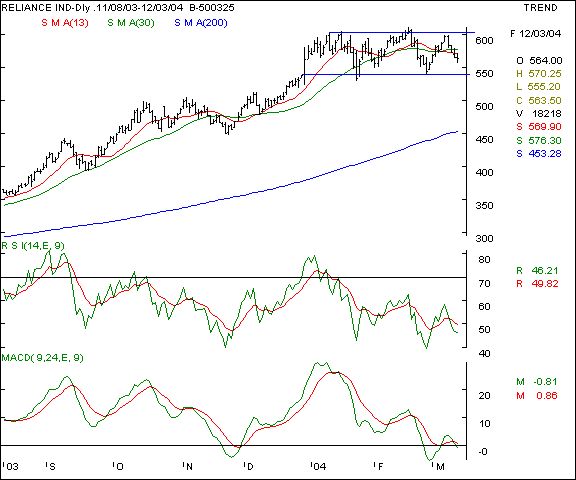Image resolution: width=576 pixels, height=480 pixels.
Task: Click the 450 price axis label
Action: coord(484,140)
